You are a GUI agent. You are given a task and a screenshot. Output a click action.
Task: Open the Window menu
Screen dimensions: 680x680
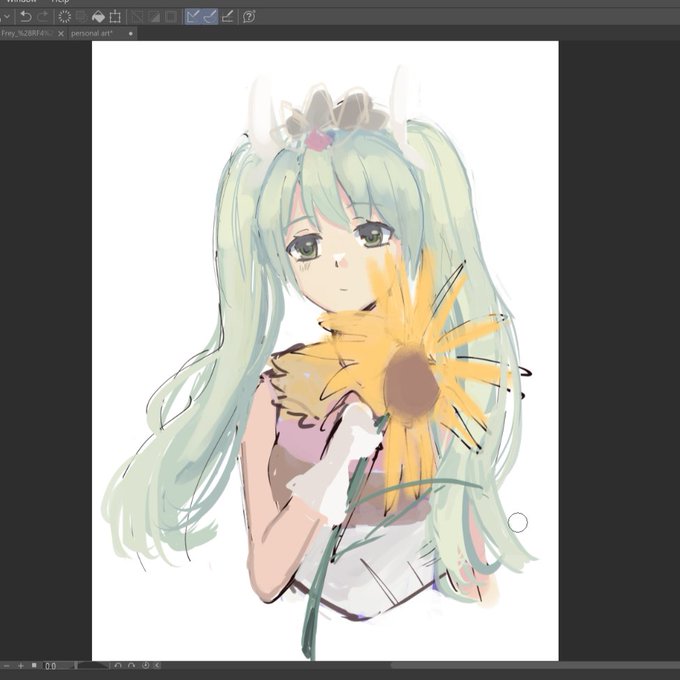pyautogui.click(x=22, y=2)
